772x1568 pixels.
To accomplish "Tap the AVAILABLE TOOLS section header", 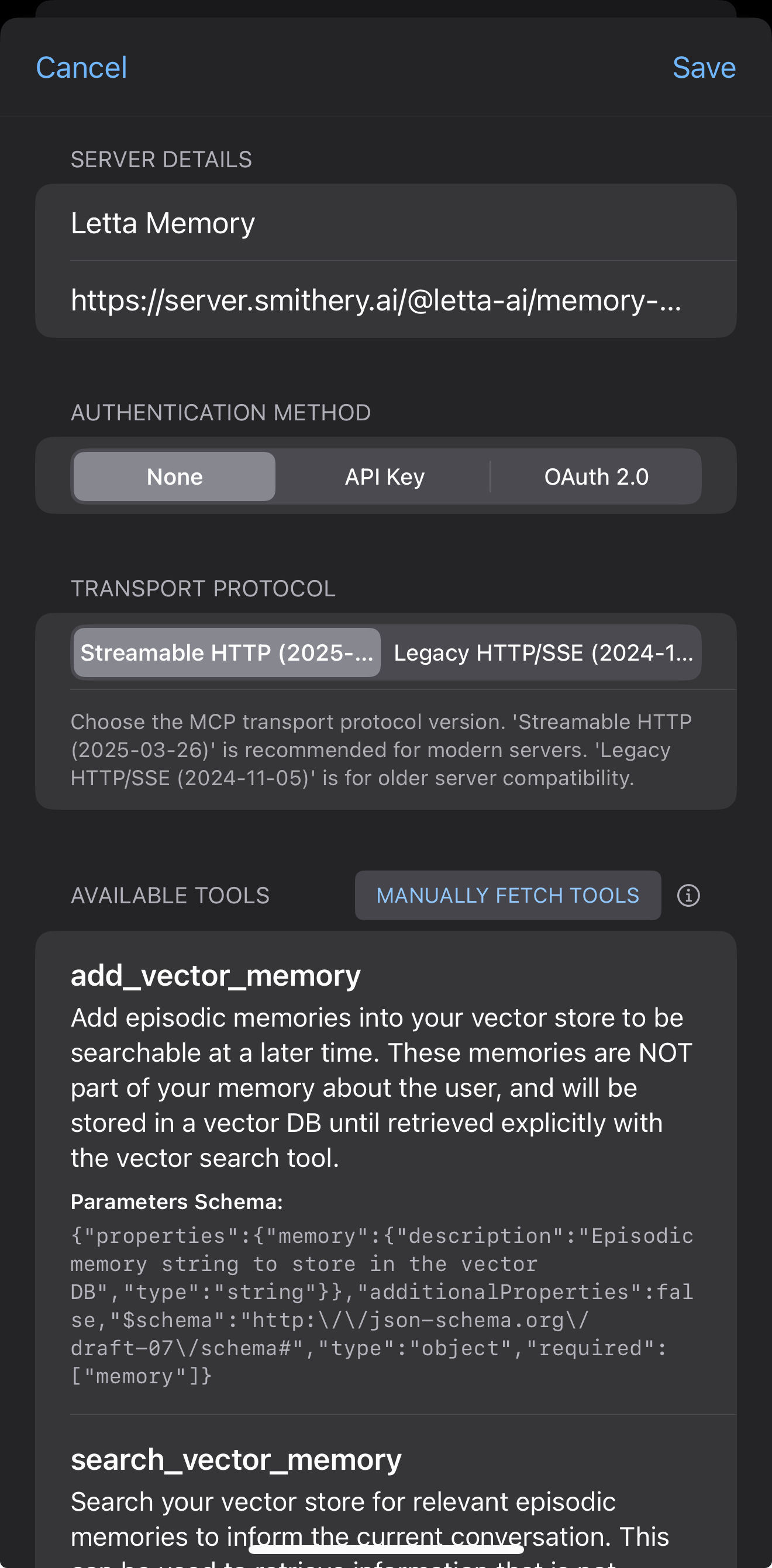I will point(170,894).
